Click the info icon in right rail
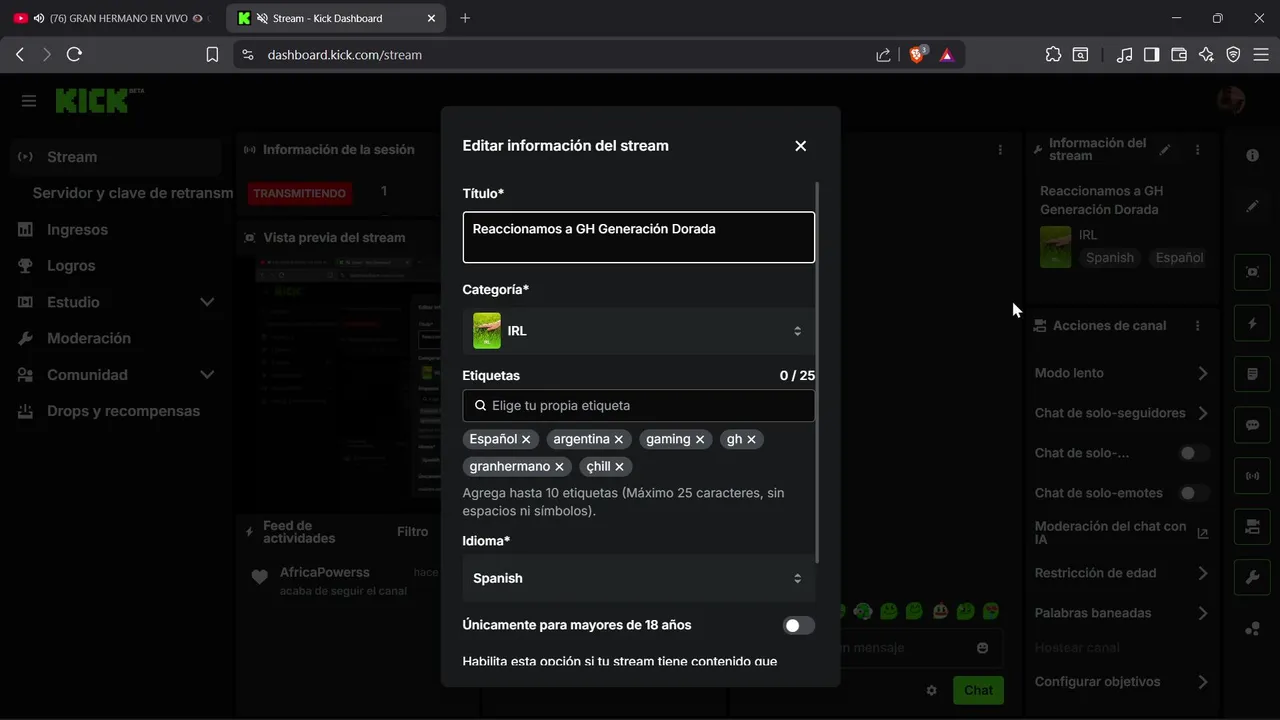1280x720 pixels. point(1252,155)
